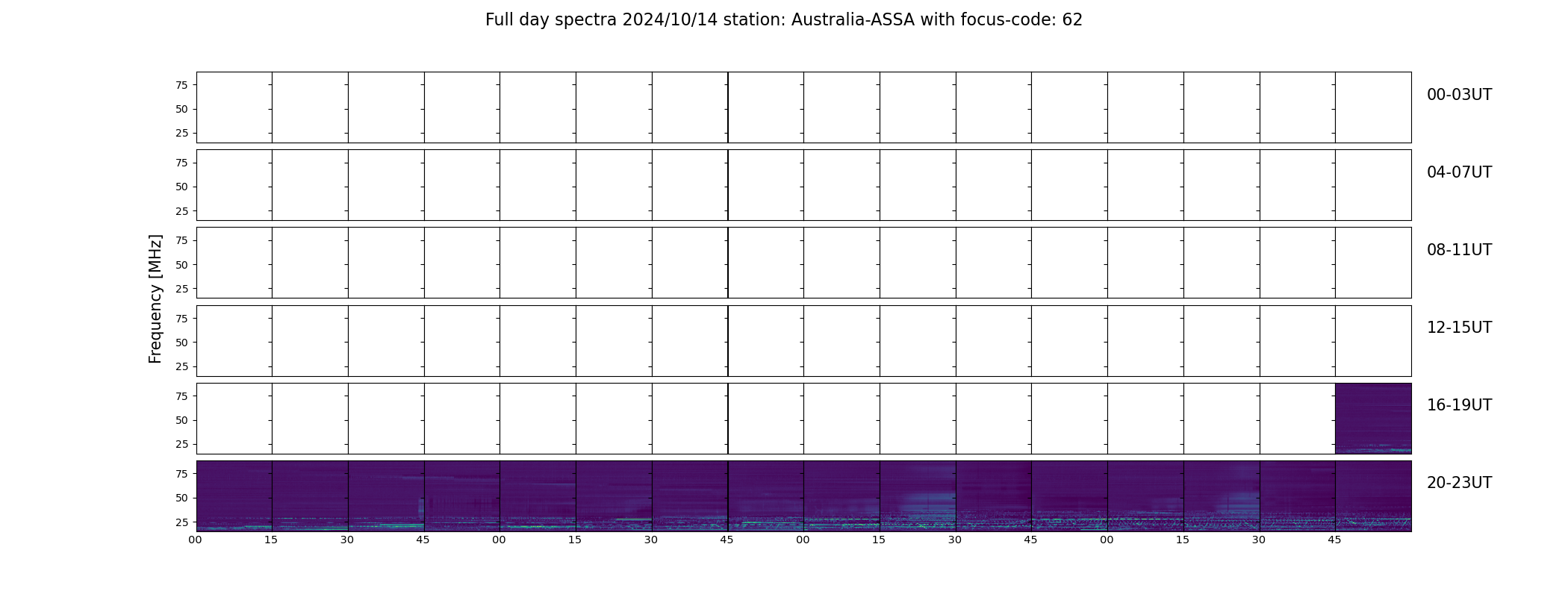Open the last 23:45 spectrogram in the 20-23UT row

(x=1373, y=496)
